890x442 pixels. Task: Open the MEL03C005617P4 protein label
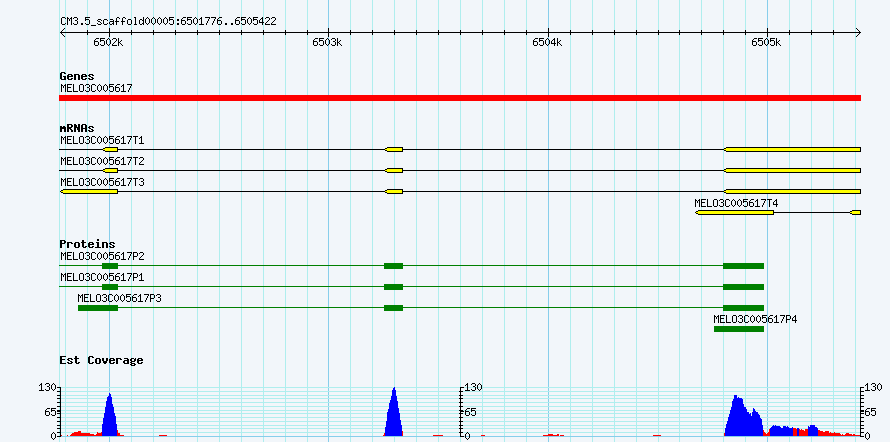(755, 319)
